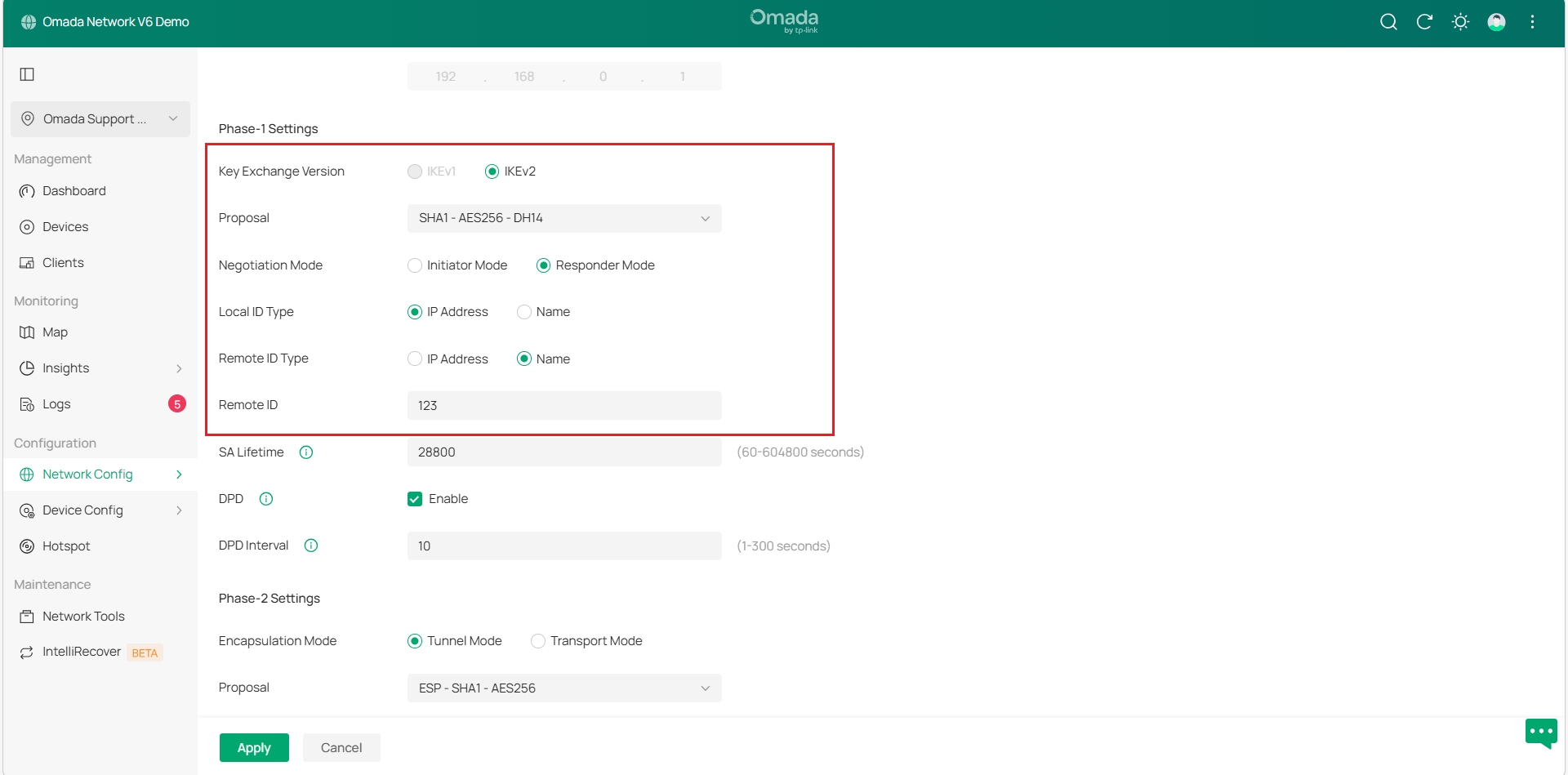
Task: Expand the Insights menu
Action: click(x=65, y=368)
